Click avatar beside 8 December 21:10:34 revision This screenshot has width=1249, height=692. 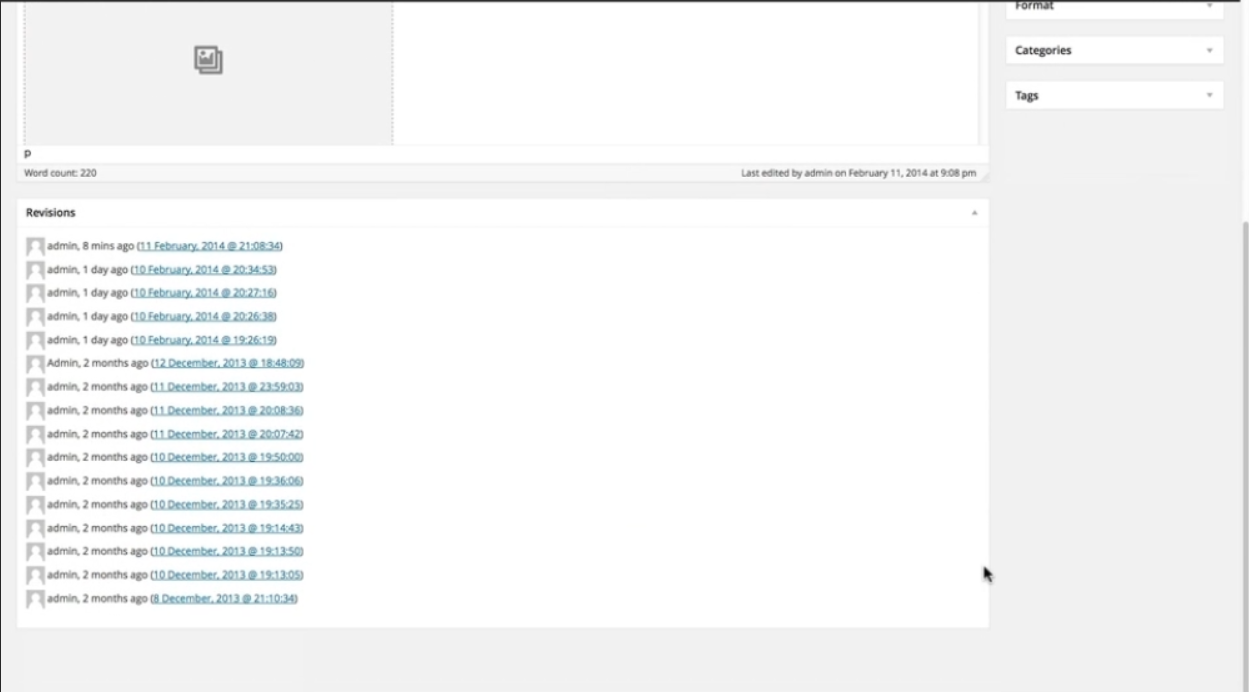pos(36,599)
